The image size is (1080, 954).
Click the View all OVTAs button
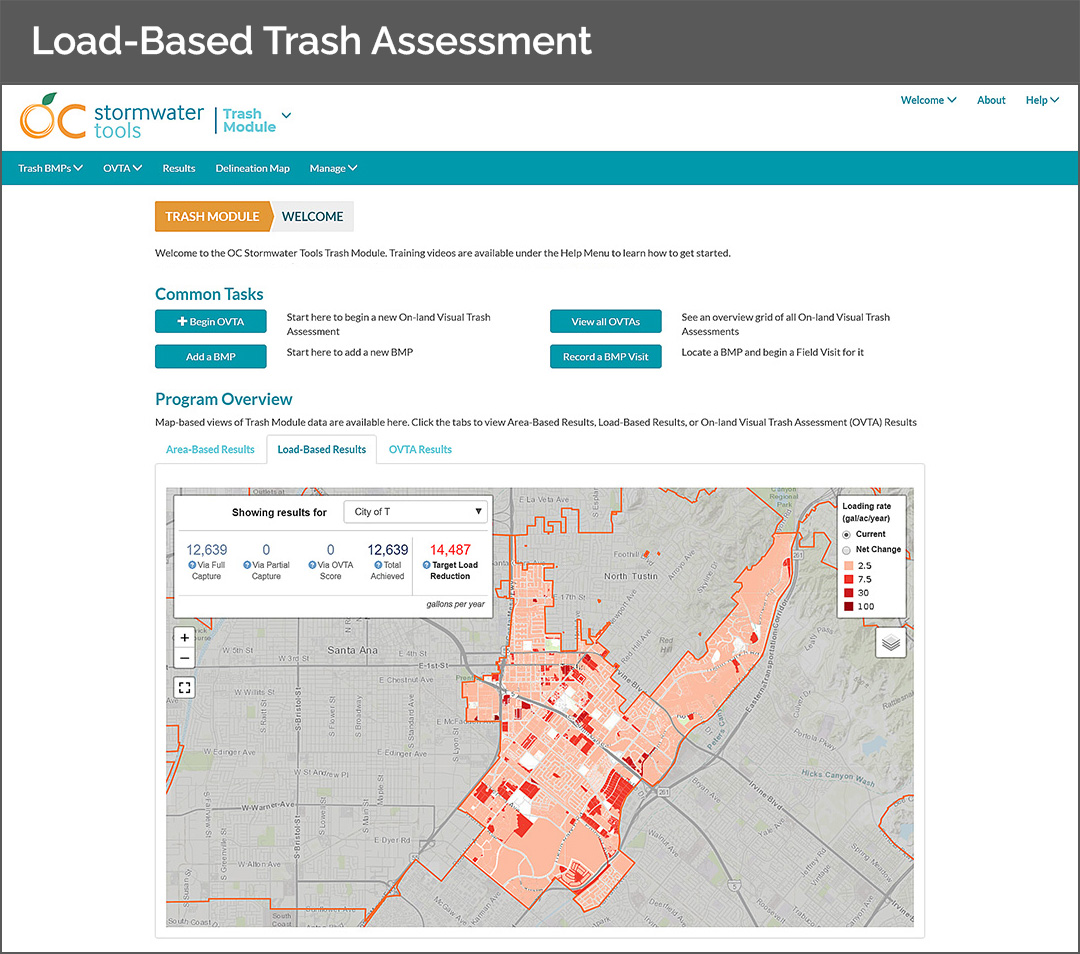point(605,322)
